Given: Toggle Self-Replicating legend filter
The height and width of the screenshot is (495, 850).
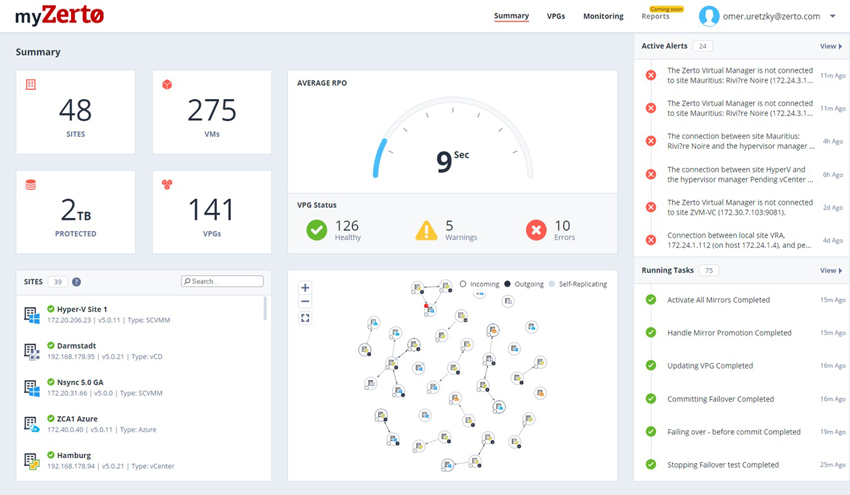Looking at the screenshot, I should 578,284.
